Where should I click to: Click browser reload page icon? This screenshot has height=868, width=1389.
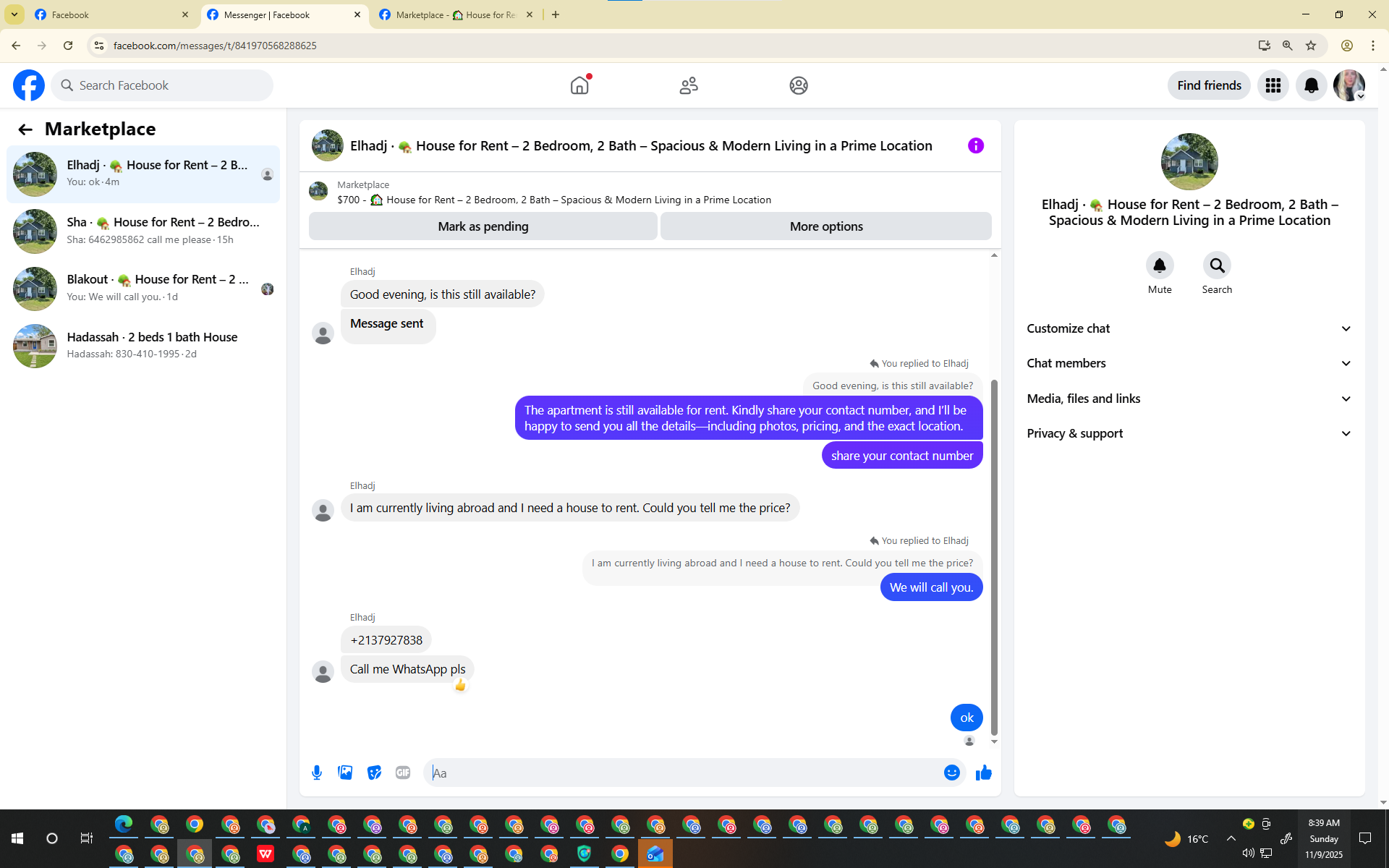click(x=68, y=46)
